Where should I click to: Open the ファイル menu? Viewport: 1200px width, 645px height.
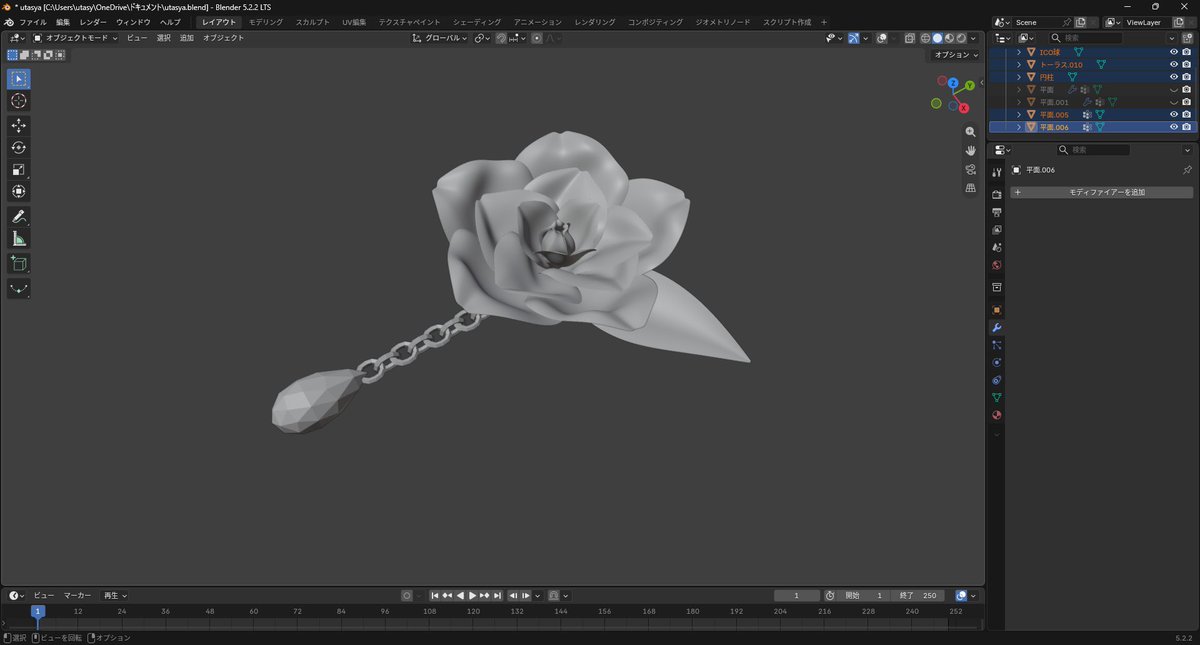click(33, 21)
